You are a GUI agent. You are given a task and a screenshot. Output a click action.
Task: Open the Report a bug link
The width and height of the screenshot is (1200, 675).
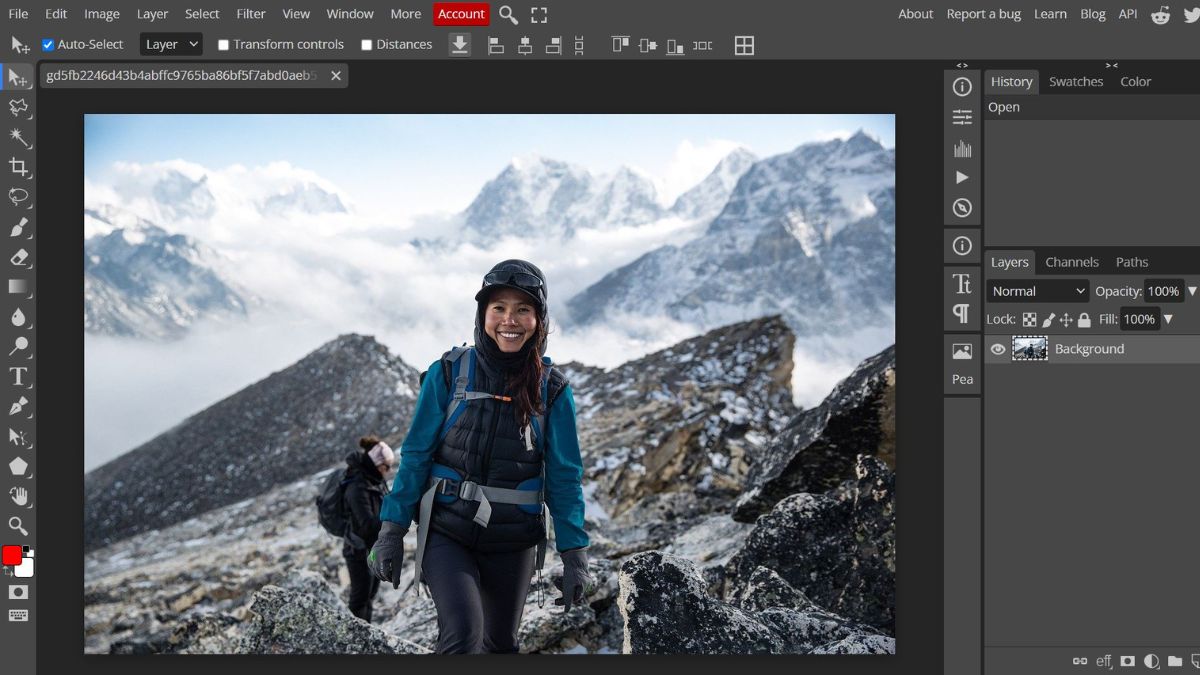(984, 14)
